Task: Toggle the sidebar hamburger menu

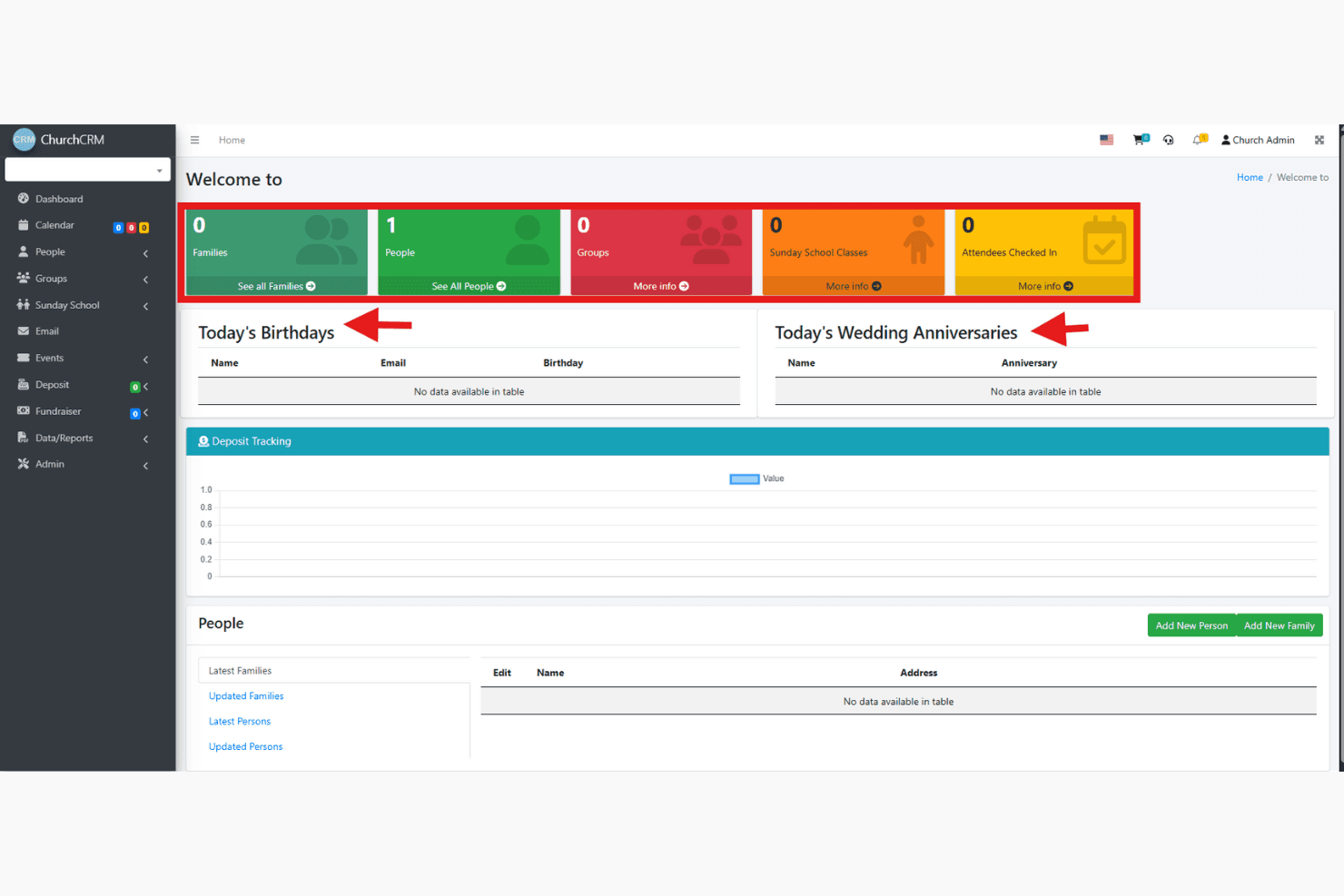Action: [x=194, y=140]
